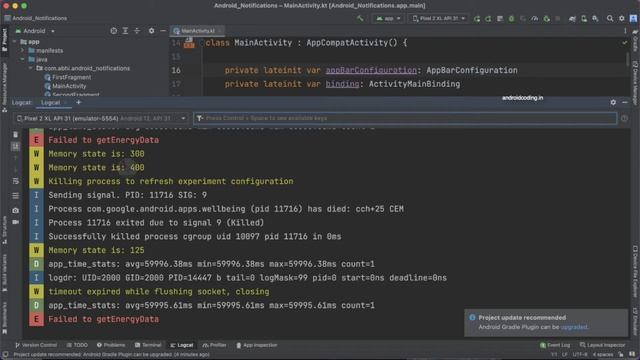Open the Version Control tool window
640x360 pixels.
36,345
